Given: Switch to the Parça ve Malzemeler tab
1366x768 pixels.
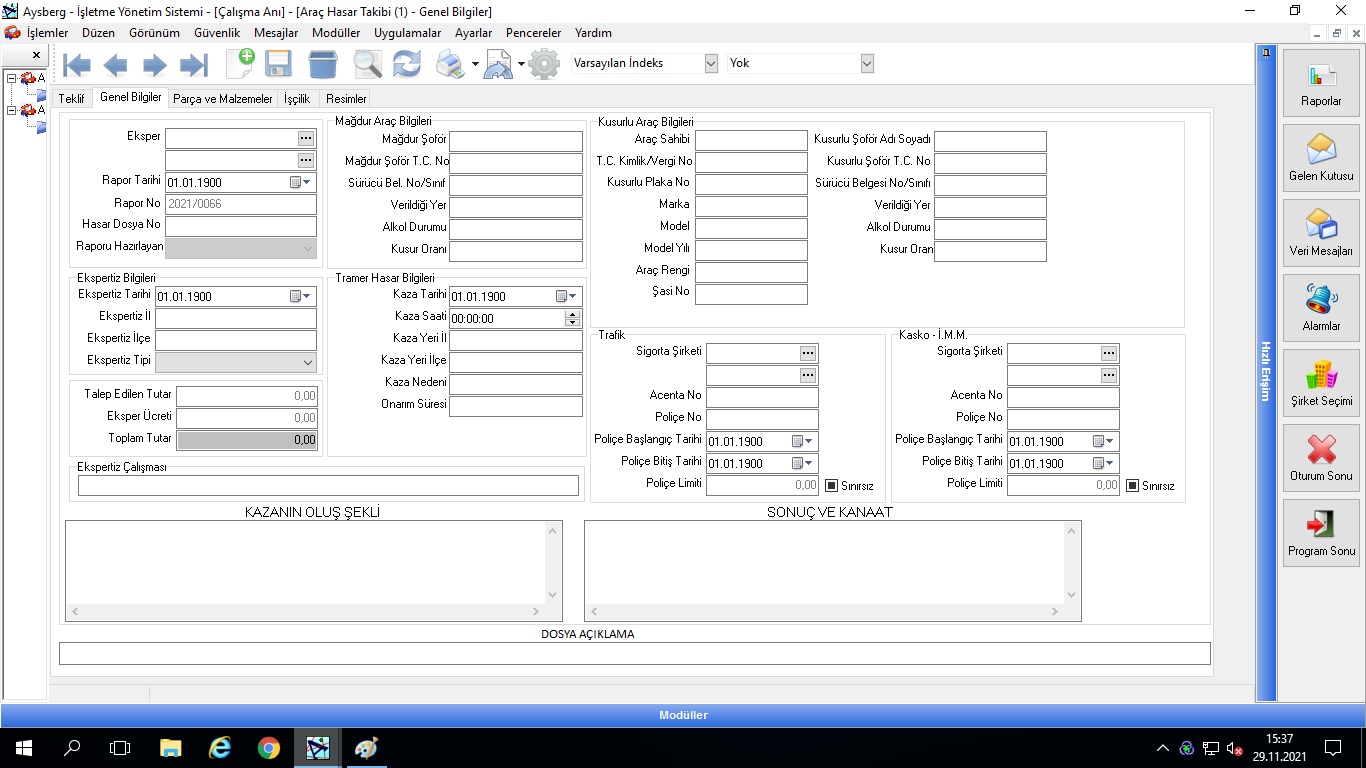Looking at the screenshot, I should coord(222,99).
